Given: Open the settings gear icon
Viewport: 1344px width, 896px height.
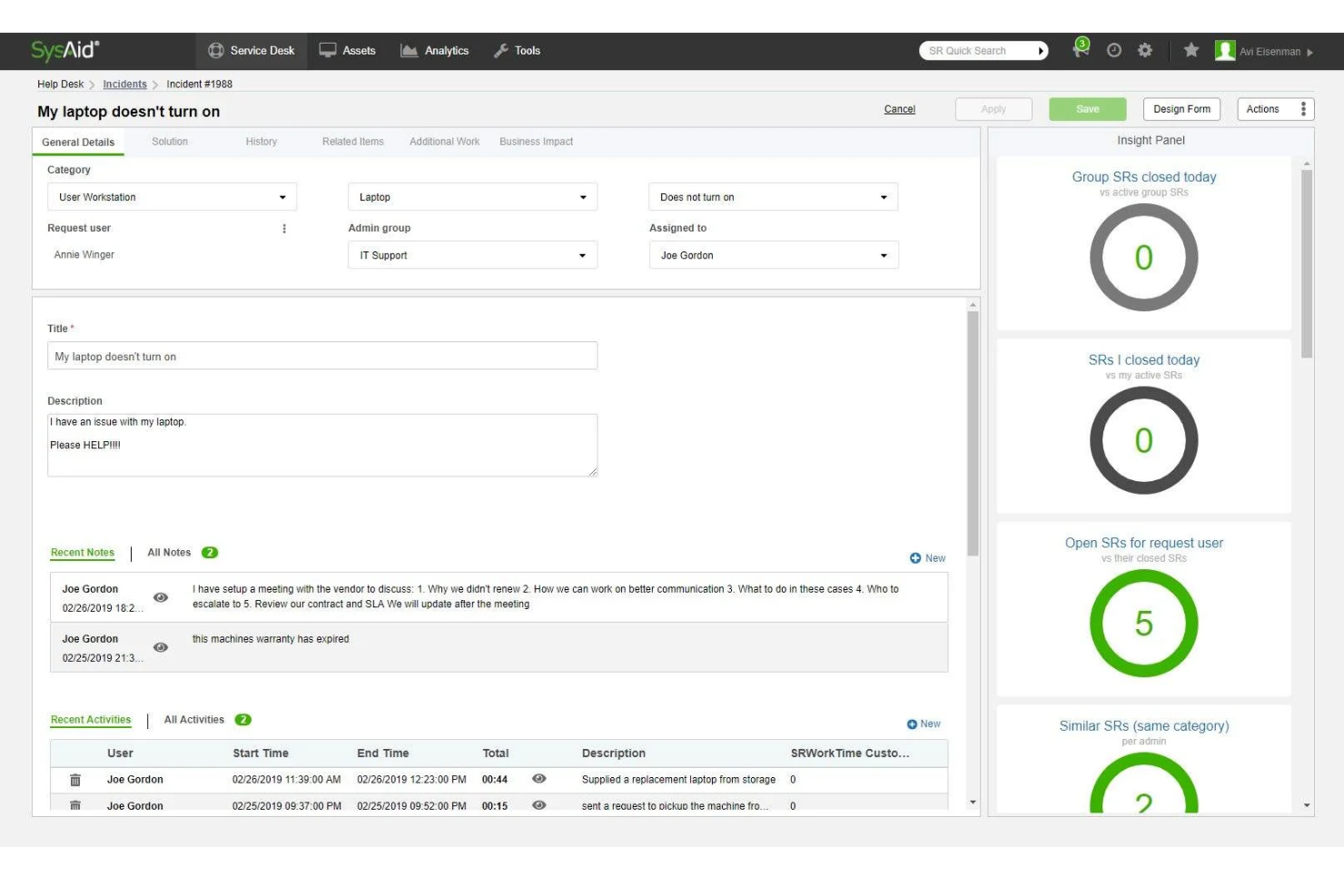Looking at the screenshot, I should [1145, 51].
